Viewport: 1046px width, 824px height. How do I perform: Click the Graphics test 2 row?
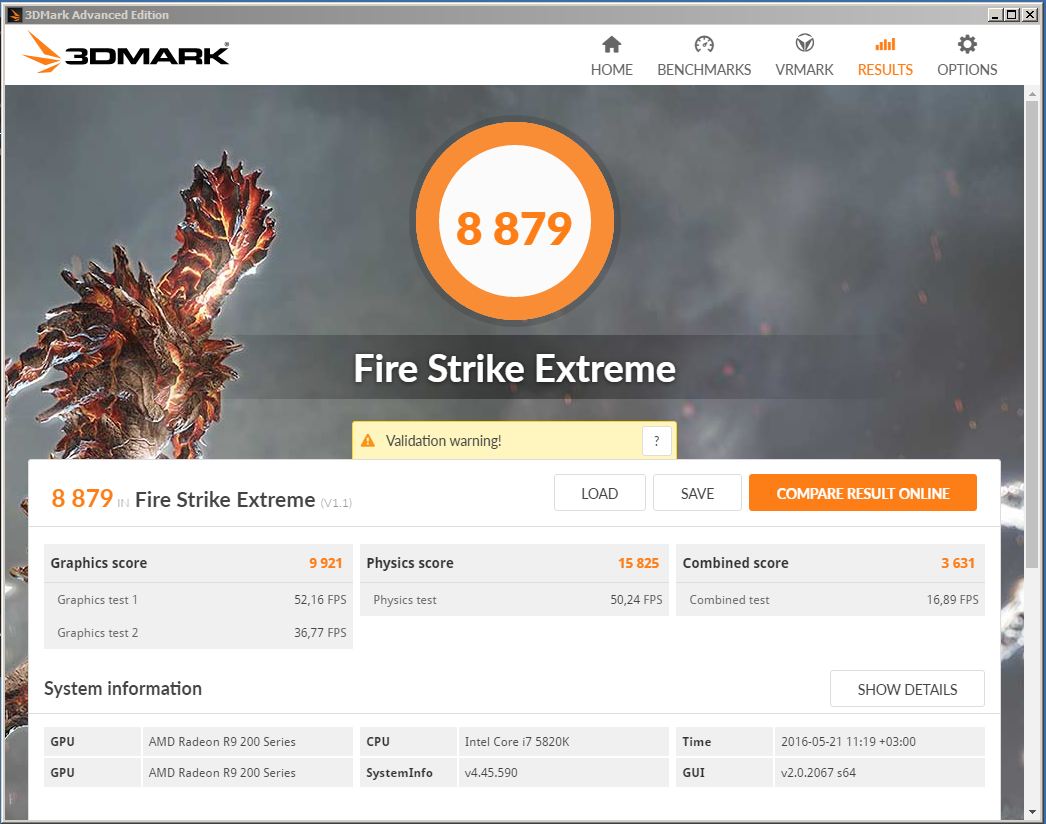(198, 633)
